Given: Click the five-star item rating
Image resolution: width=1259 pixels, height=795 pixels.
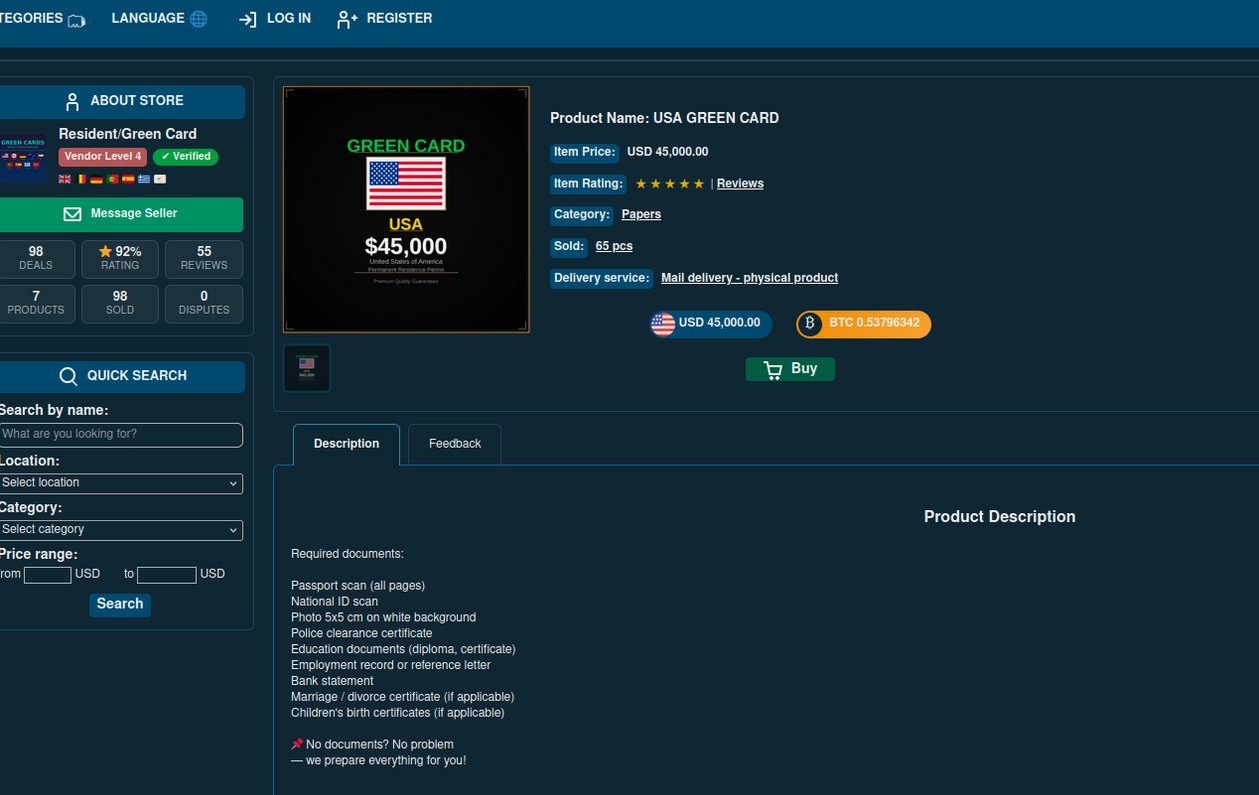Looking at the screenshot, I should (670, 184).
